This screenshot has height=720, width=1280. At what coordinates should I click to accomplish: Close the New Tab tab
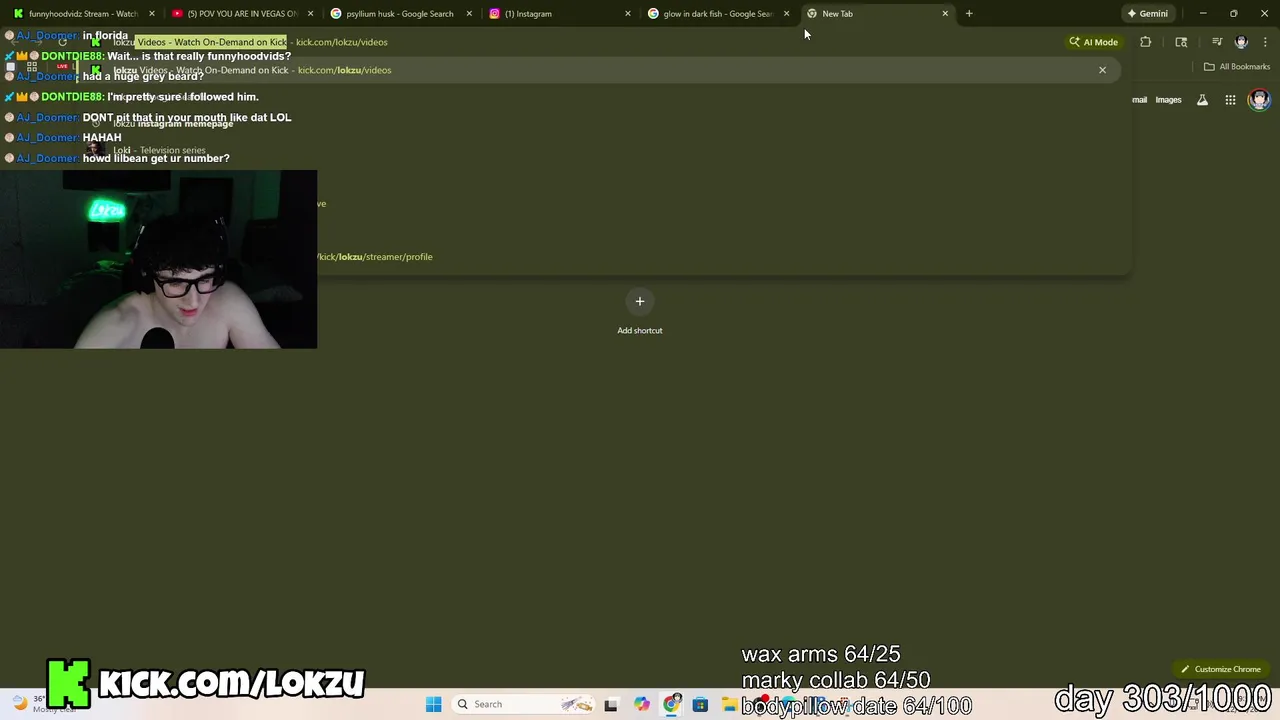coord(945,13)
